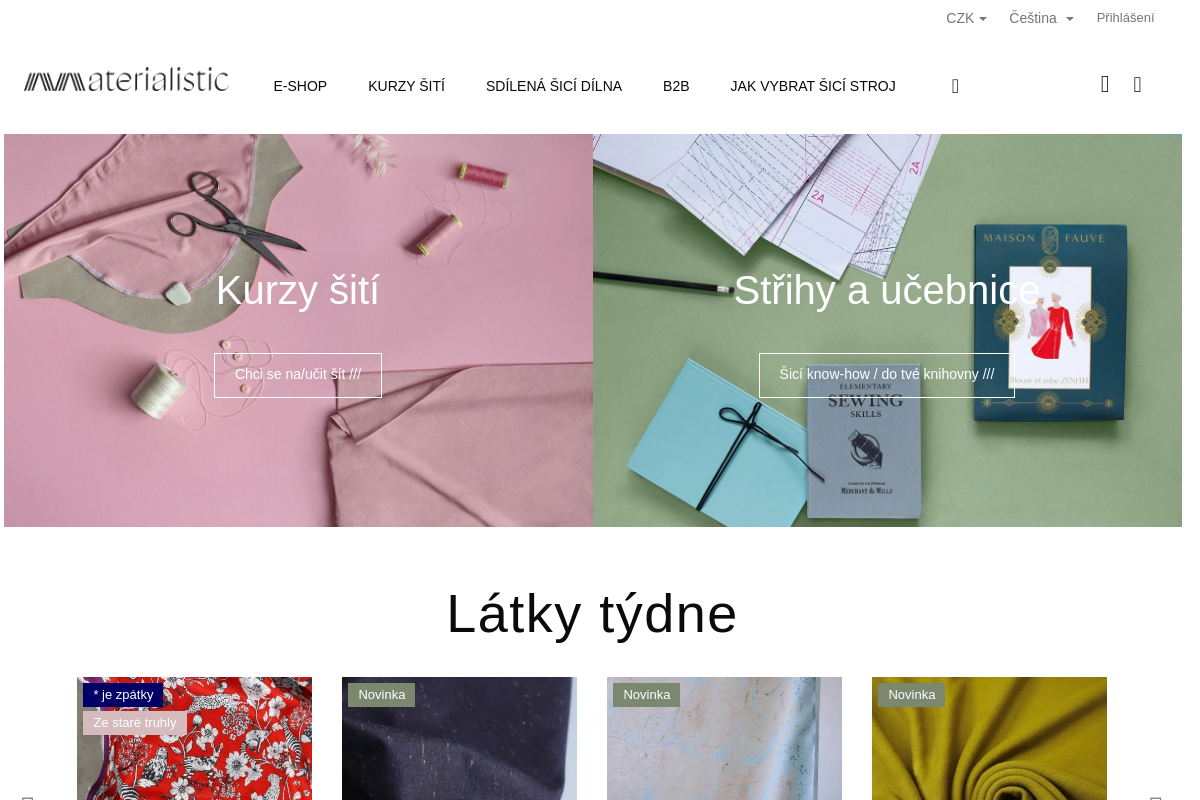Click the Novinka badge on the dark navy fabric
Image resolution: width=1200 pixels, height=800 pixels.
click(381, 695)
